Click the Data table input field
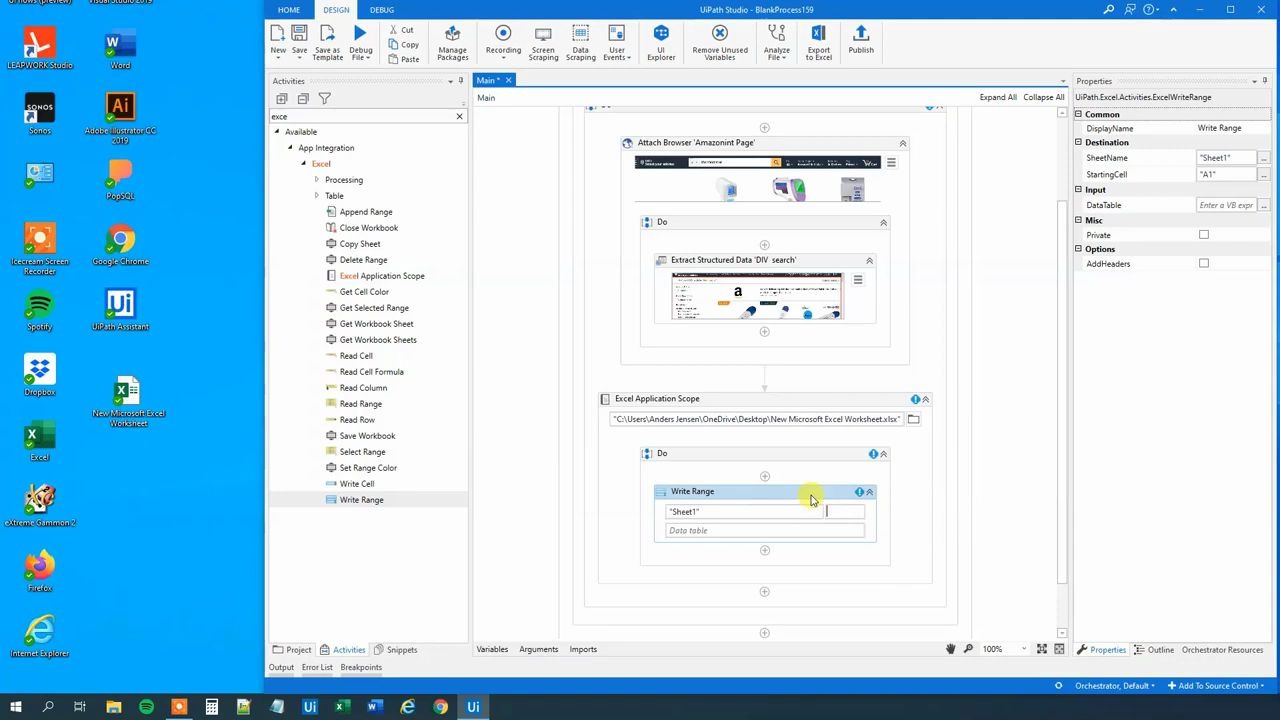Screen dimensions: 1280x720 pyautogui.click(x=765, y=531)
